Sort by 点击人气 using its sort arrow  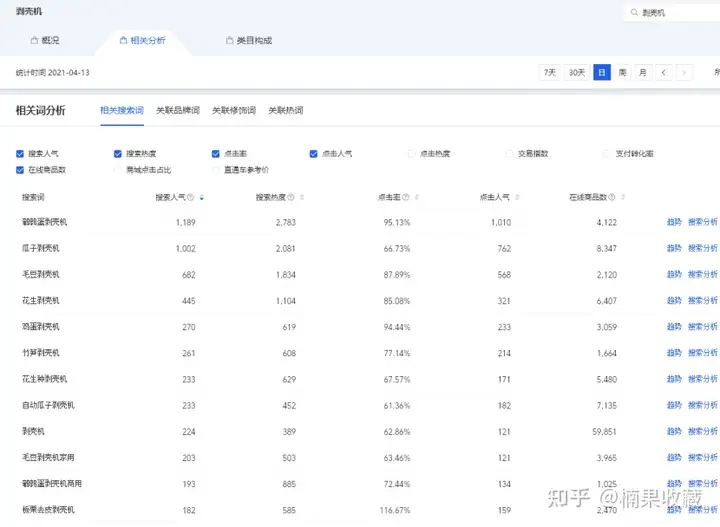point(517,197)
